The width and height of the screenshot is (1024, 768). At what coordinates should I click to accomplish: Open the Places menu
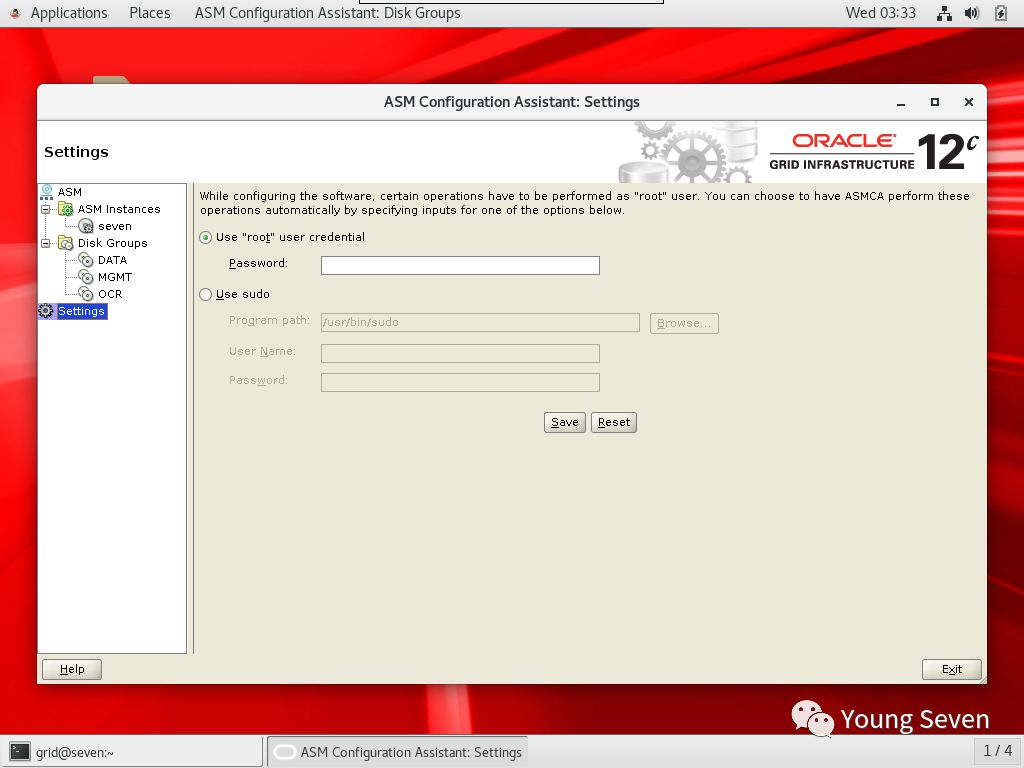pyautogui.click(x=149, y=13)
